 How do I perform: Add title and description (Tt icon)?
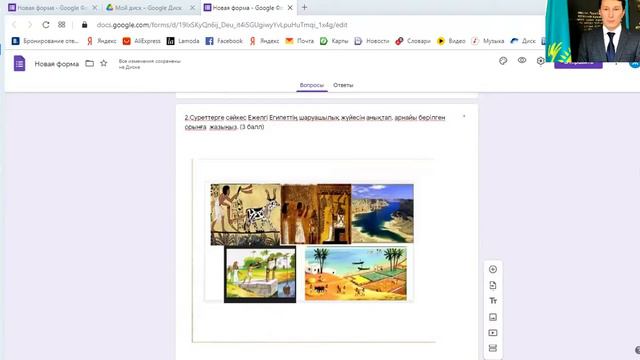493,301
